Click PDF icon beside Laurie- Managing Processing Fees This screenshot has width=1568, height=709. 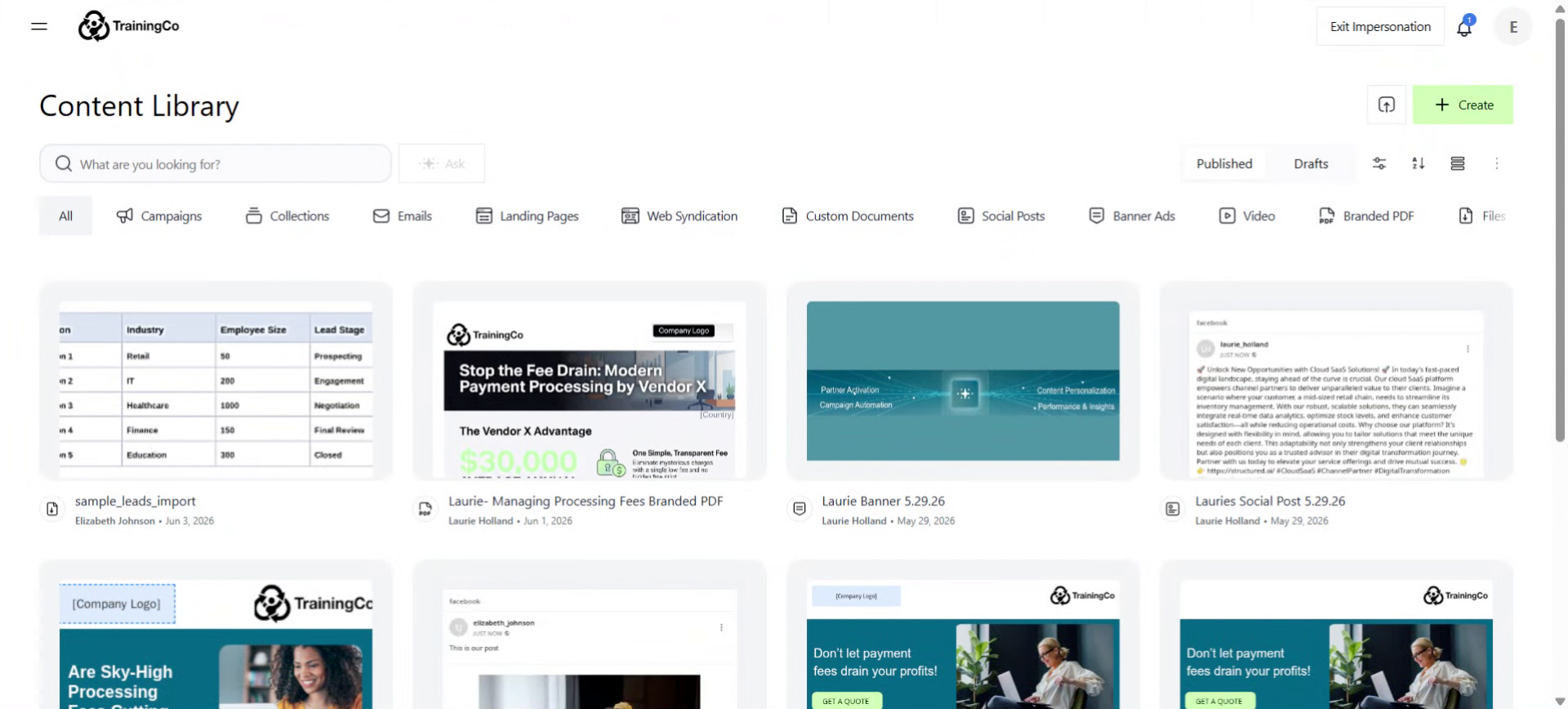click(x=425, y=509)
